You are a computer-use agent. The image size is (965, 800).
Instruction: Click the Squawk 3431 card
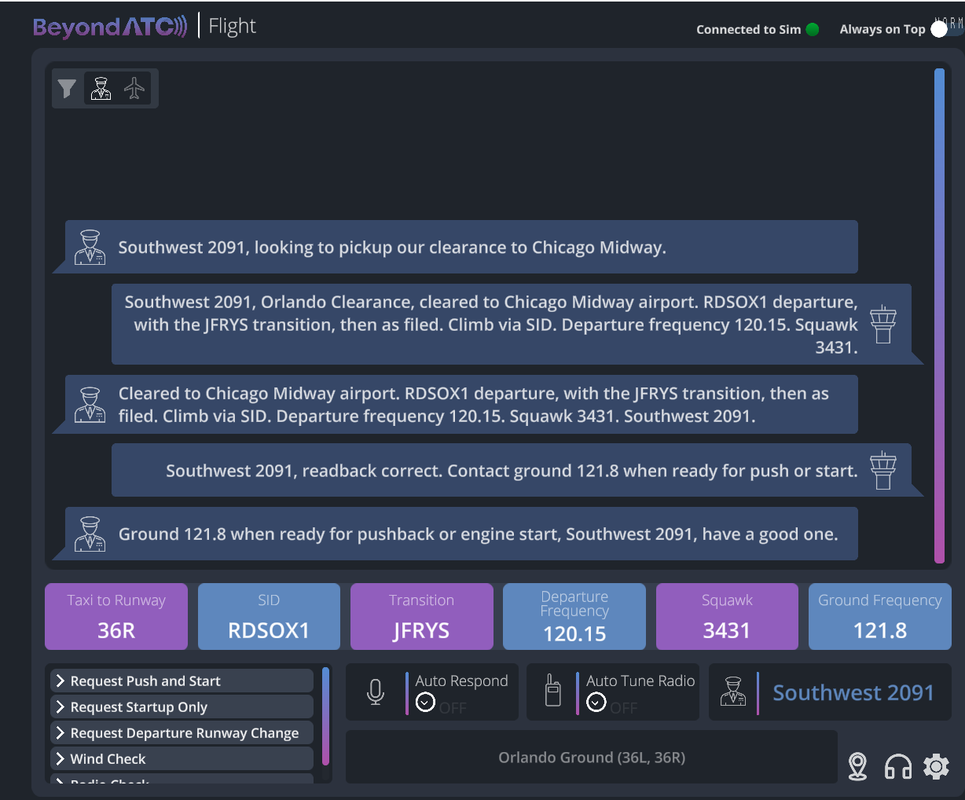coord(727,617)
